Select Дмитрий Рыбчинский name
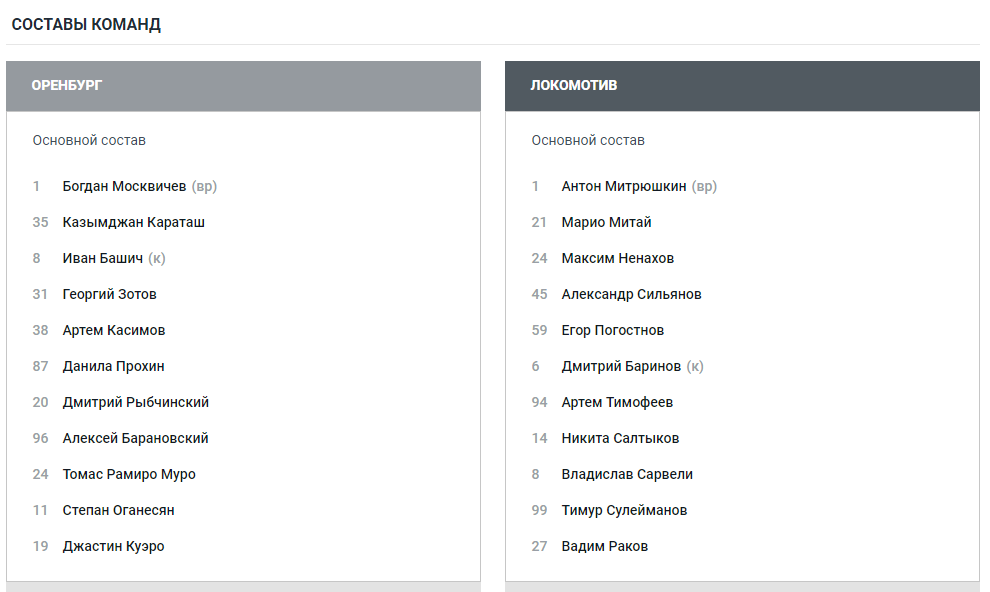The image size is (990, 592). coord(135,402)
